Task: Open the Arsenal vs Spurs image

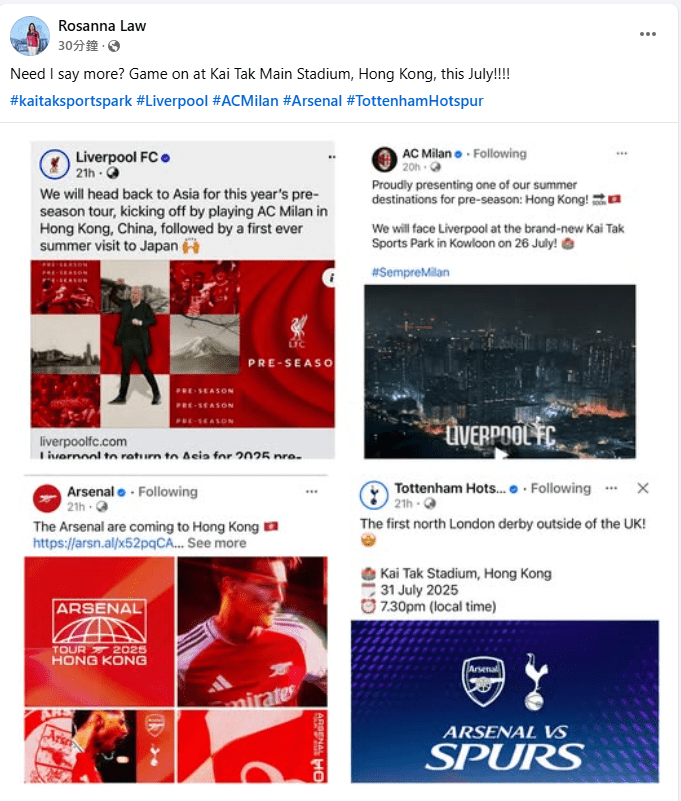Action: [505, 700]
